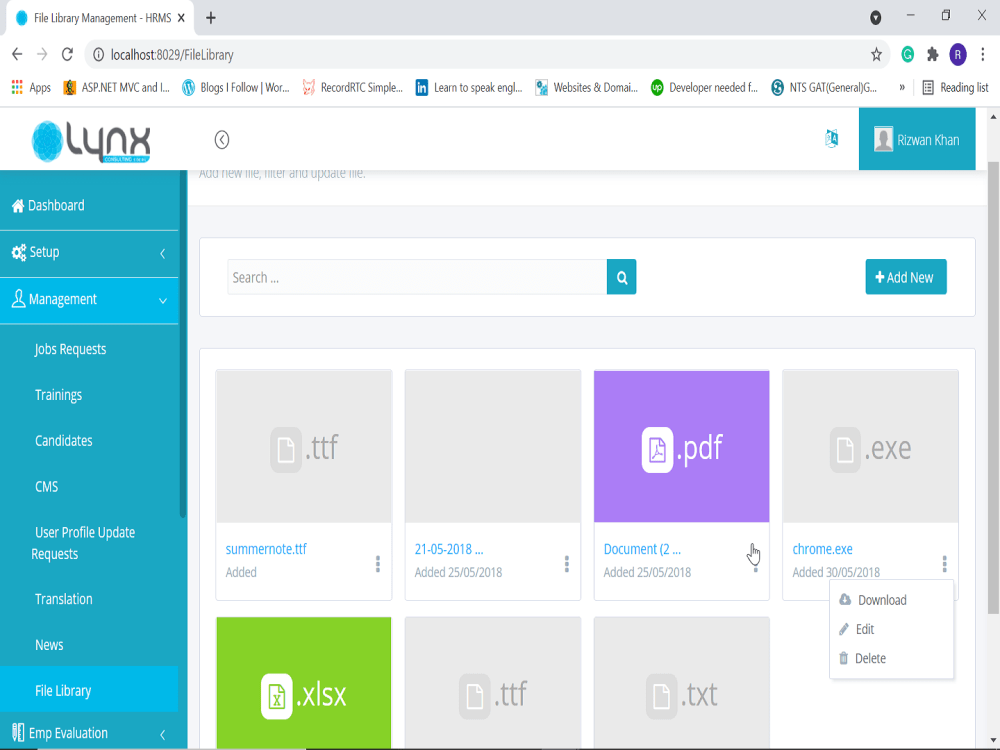Open the Grammarly extension icon
Screen dimensions: 1000x750
tap(907, 55)
